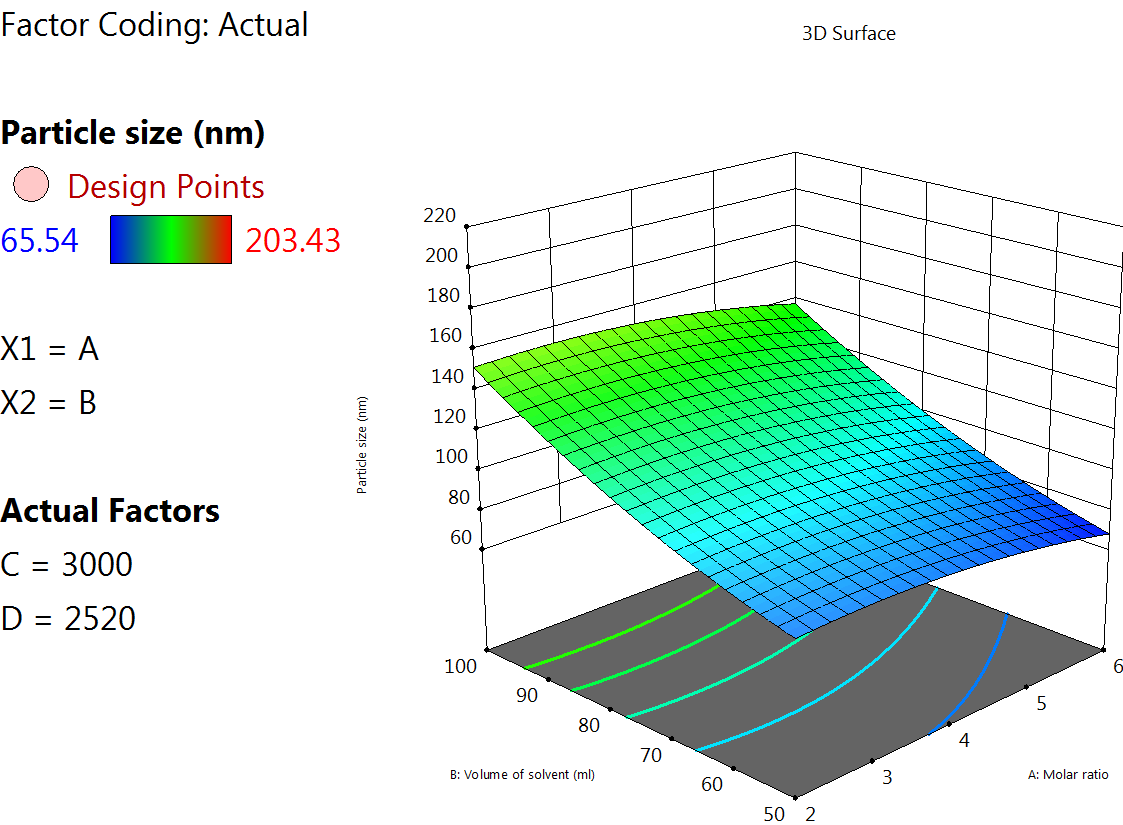Screen dimensions: 1123x825
Task: Select the B: Volume of solvent axis title
Action: [522, 774]
